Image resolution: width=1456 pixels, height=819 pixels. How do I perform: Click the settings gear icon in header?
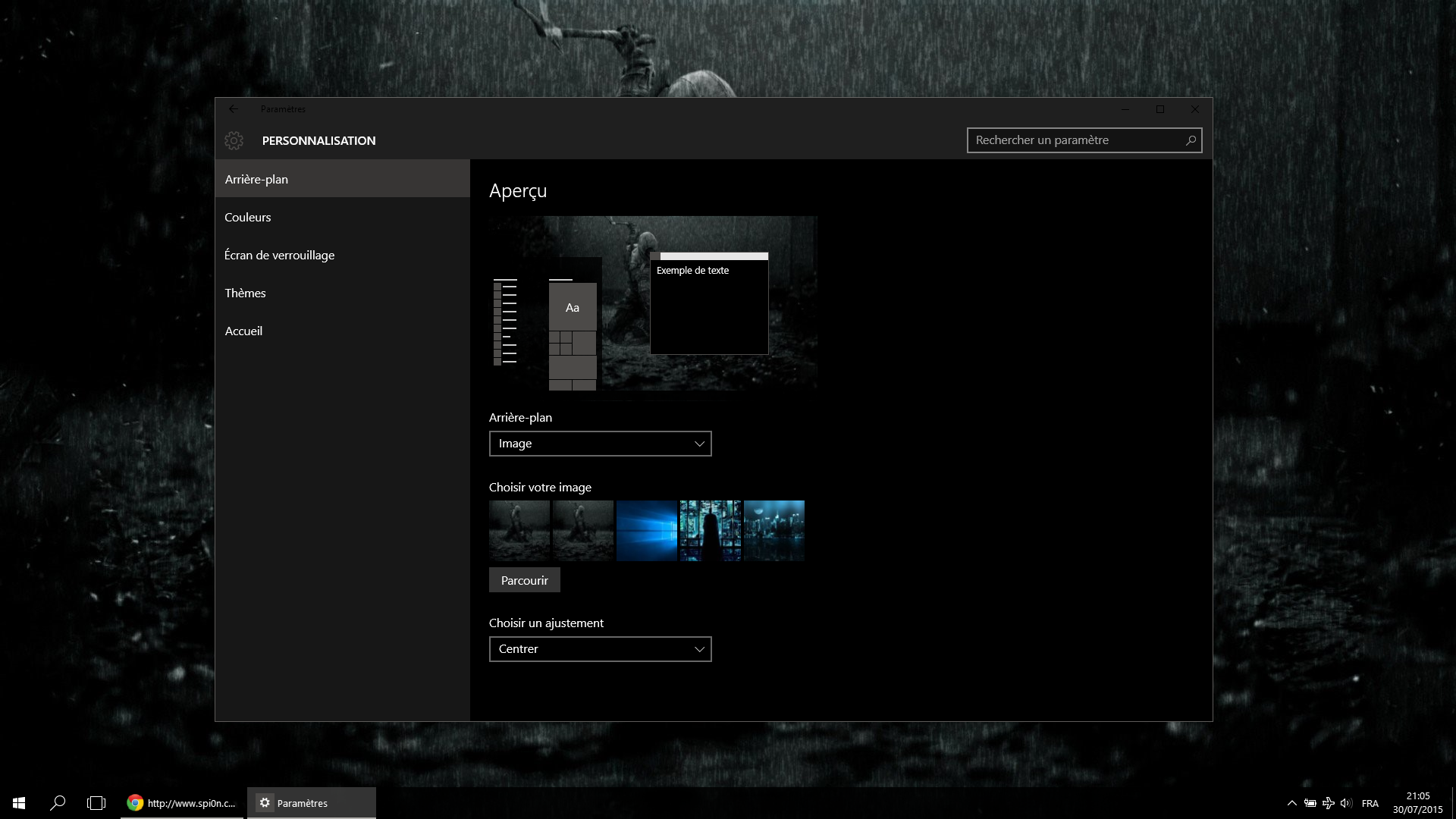pos(234,140)
